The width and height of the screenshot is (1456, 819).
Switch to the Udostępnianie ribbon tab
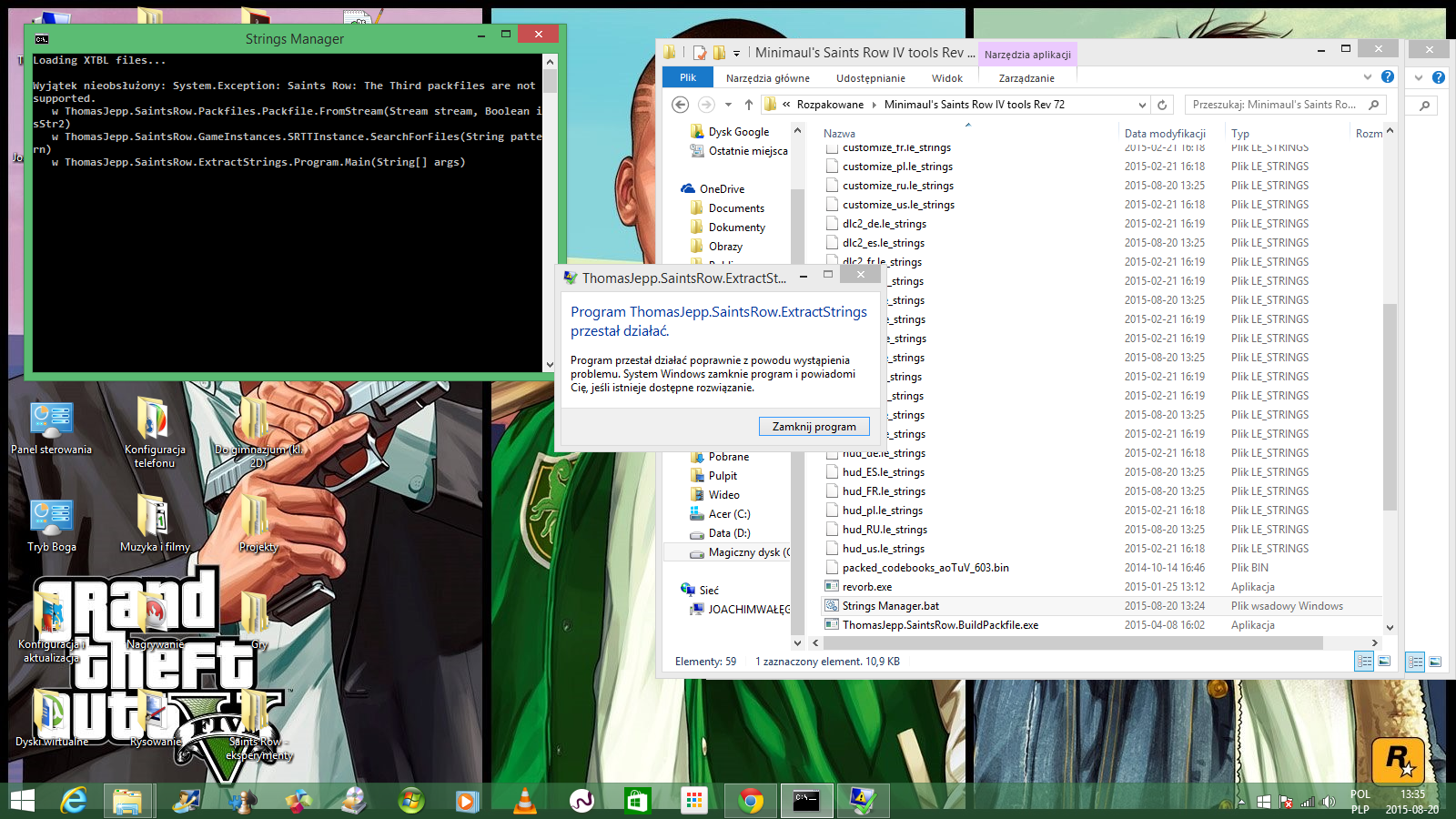coord(871,78)
